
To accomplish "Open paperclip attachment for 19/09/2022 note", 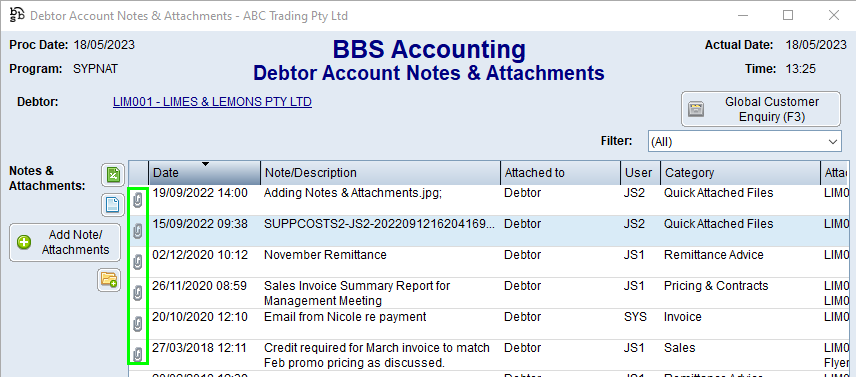I will (138, 200).
